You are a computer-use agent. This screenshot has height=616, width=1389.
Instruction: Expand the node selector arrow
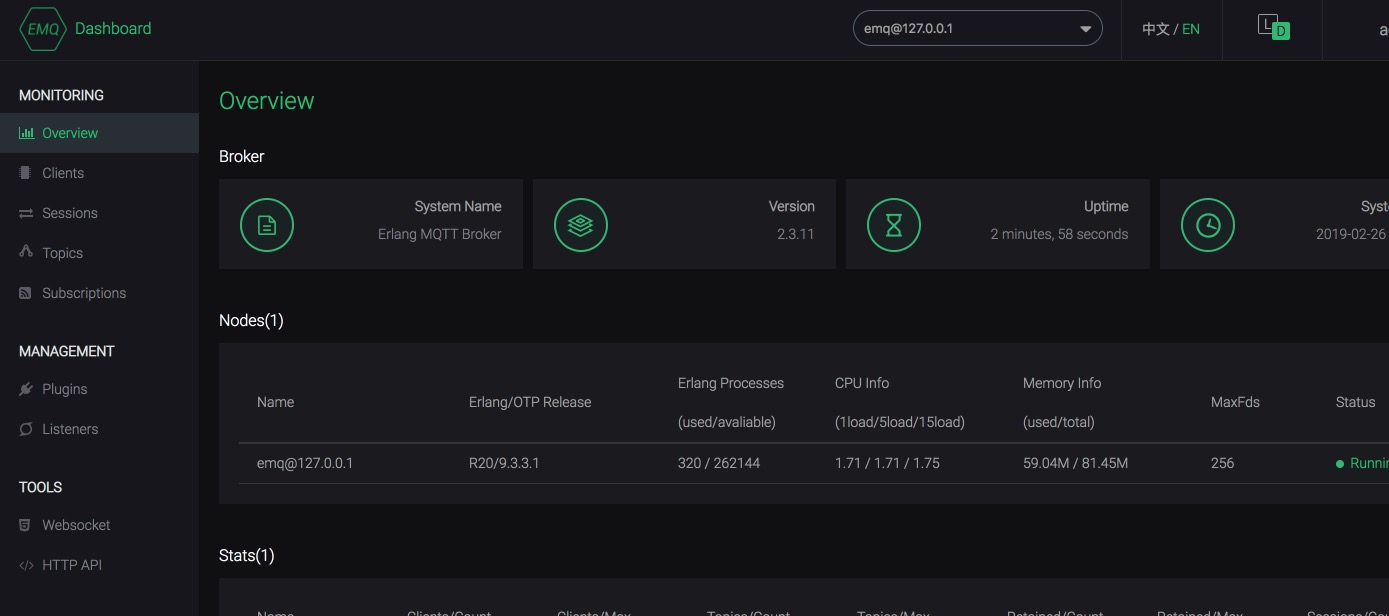[1085, 28]
